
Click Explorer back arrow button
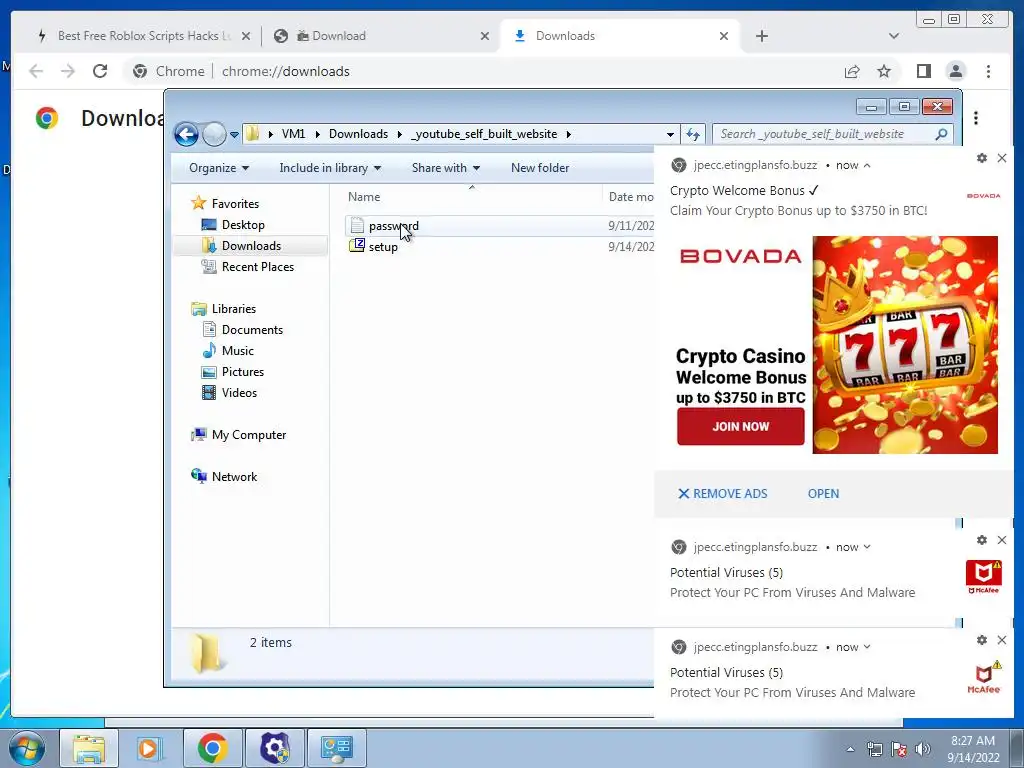click(186, 135)
